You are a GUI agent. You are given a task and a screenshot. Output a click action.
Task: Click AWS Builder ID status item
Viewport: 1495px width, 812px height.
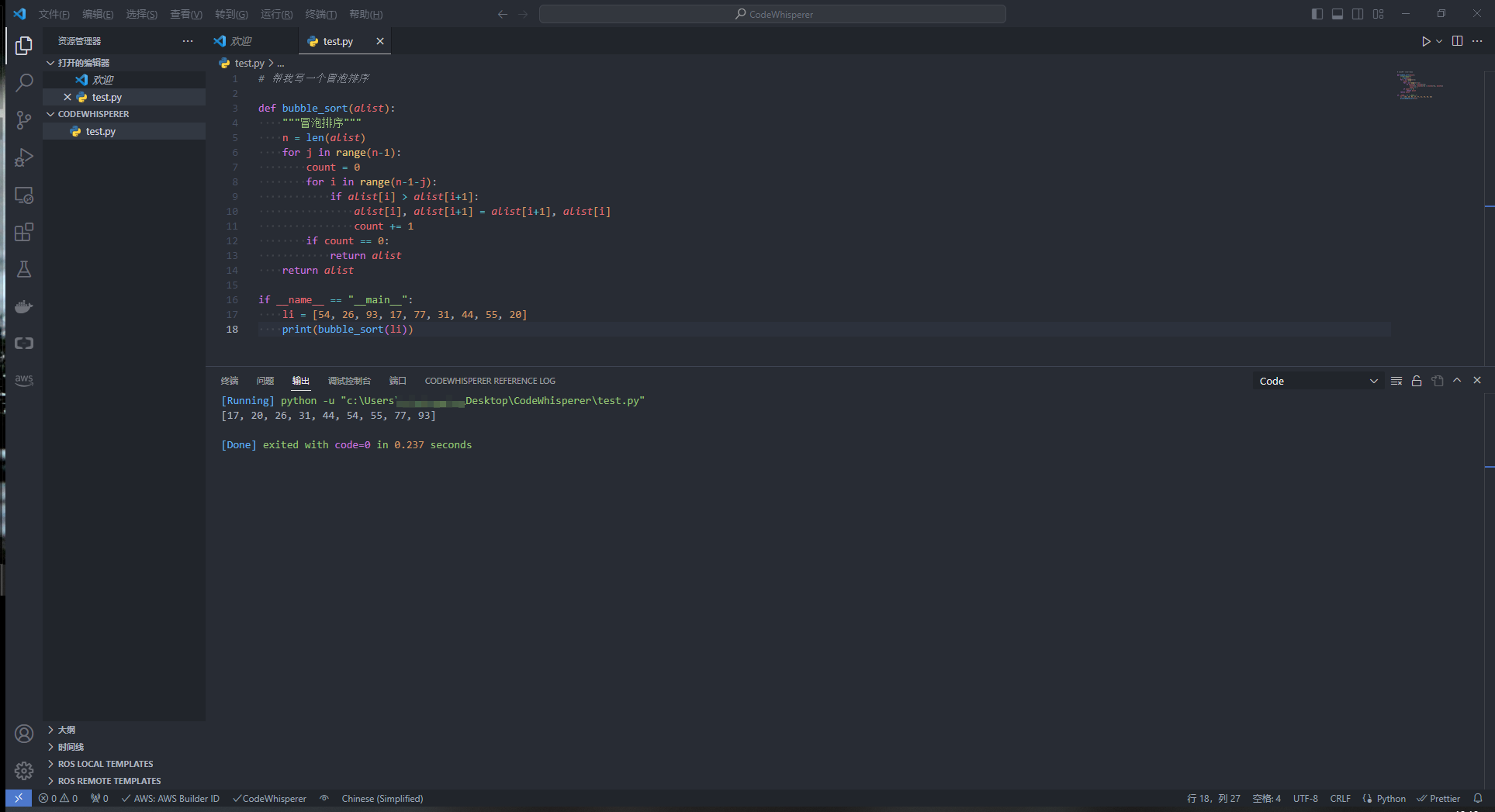click(171, 798)
